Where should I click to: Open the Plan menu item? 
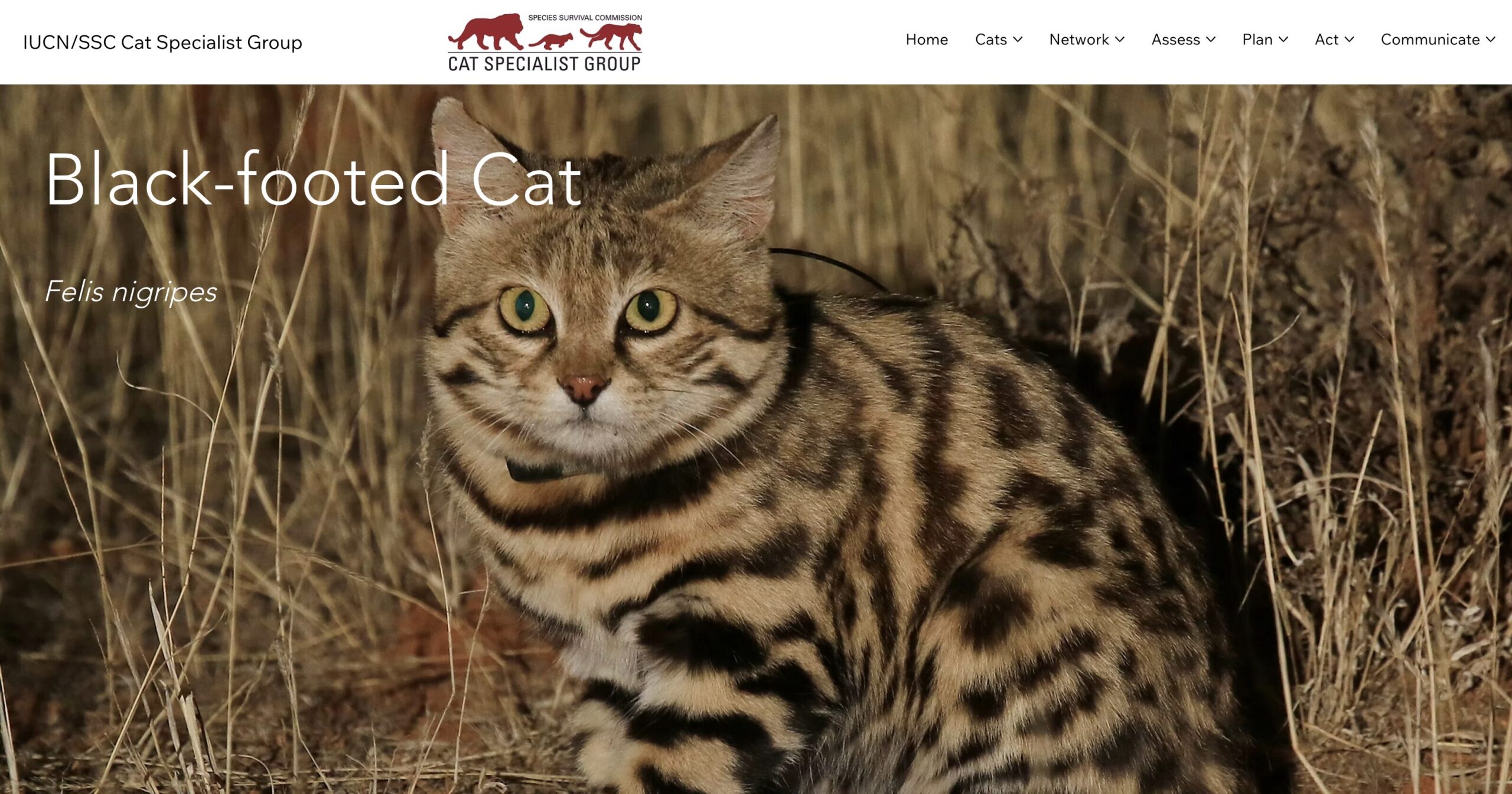[x=1257, y=40]
